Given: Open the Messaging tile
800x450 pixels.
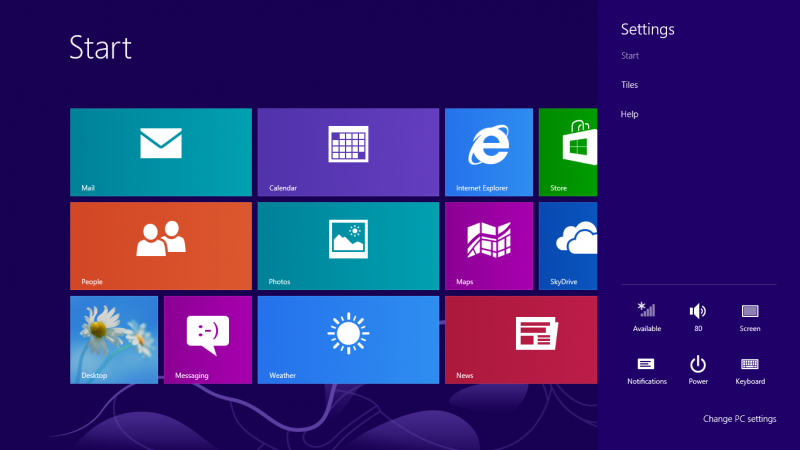Looking at the screenshot, I should pyautogui.click(x=207, y=339).
